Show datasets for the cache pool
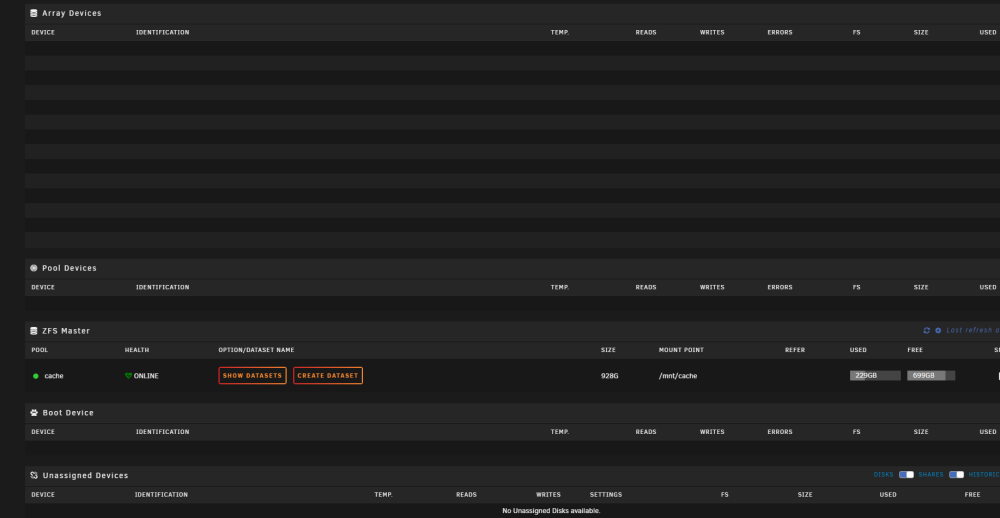The height and width of the screenshot is (518, 1000). [x=253, y=376]
